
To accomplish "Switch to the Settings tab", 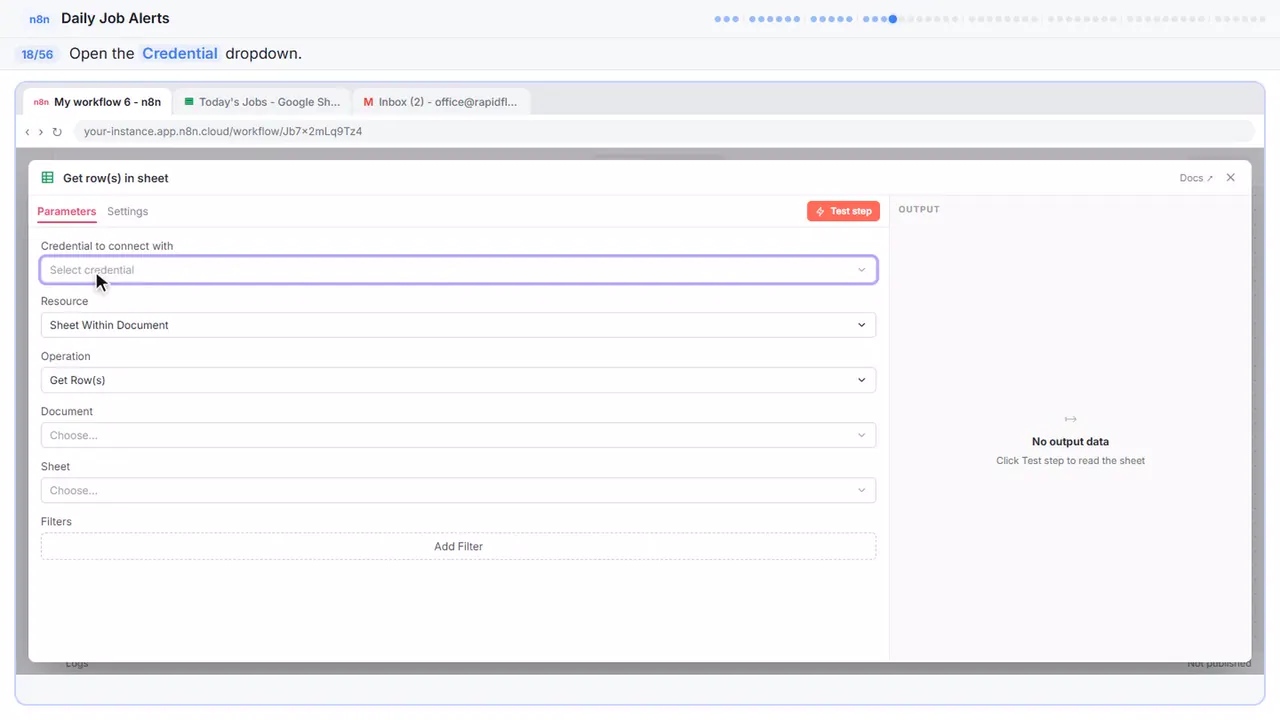I will point(127,212).
